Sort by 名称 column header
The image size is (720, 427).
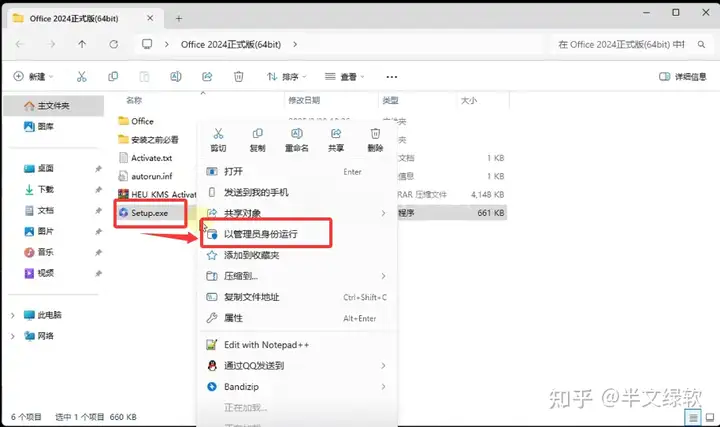pyautogui.click(x=134, y=101)
